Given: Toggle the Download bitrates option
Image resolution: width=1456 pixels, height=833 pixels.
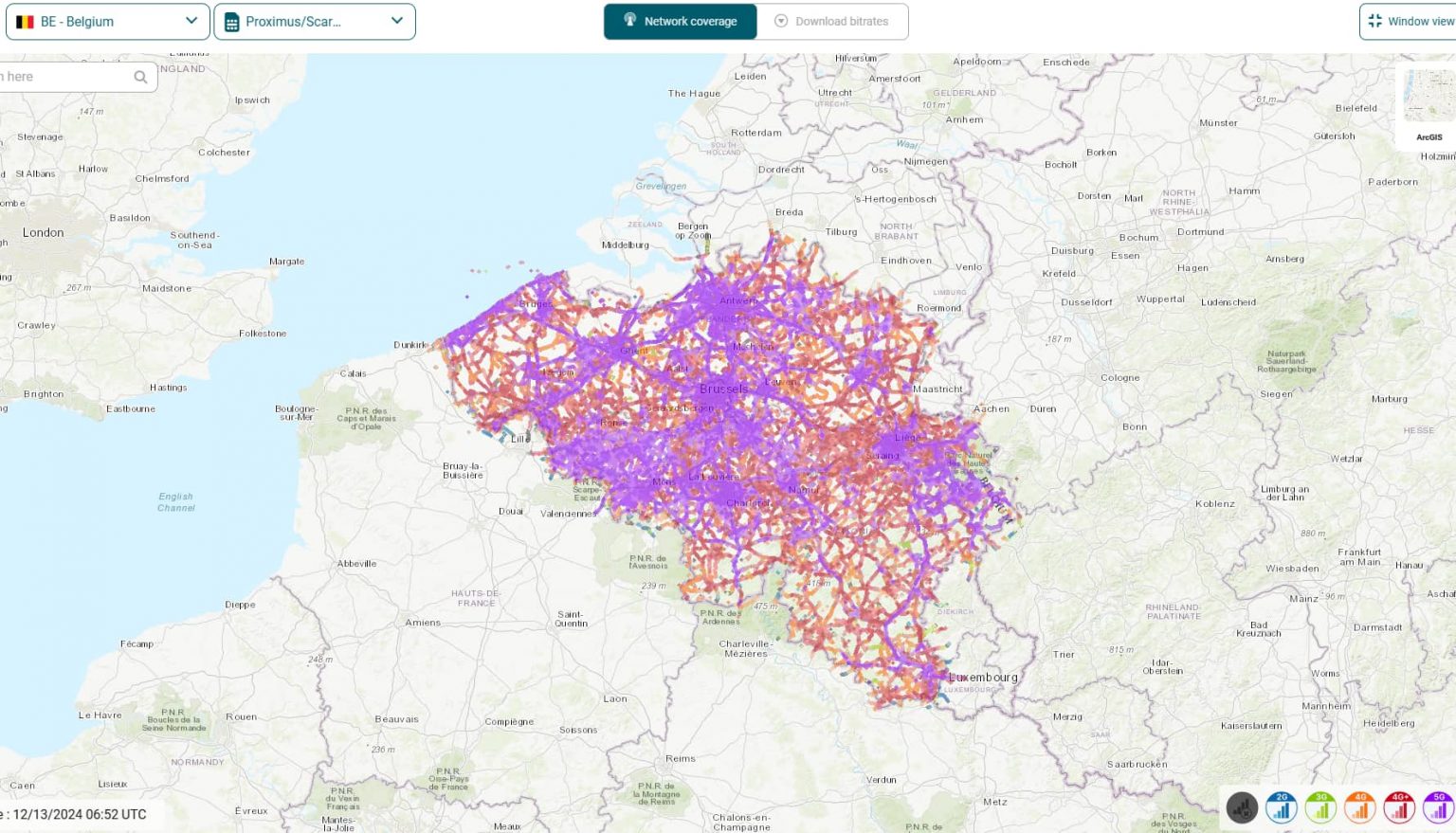Looking at the screenshot, I should coord(834,21).
